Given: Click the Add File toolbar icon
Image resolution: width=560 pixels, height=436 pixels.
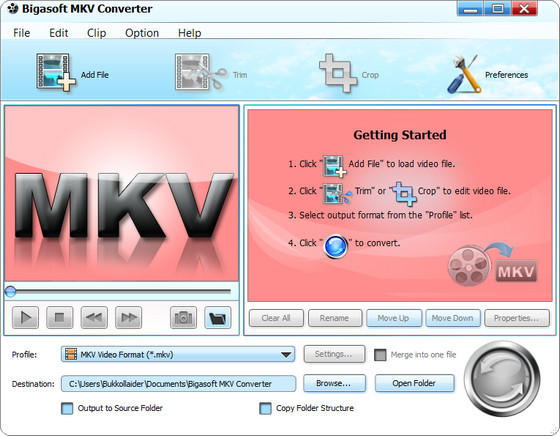Looking at the screenshot, I should 56,72.
